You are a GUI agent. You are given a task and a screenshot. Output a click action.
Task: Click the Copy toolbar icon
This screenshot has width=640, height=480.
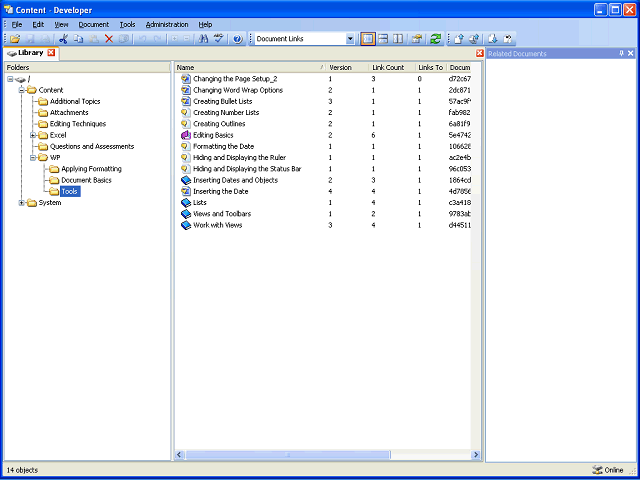78,39
